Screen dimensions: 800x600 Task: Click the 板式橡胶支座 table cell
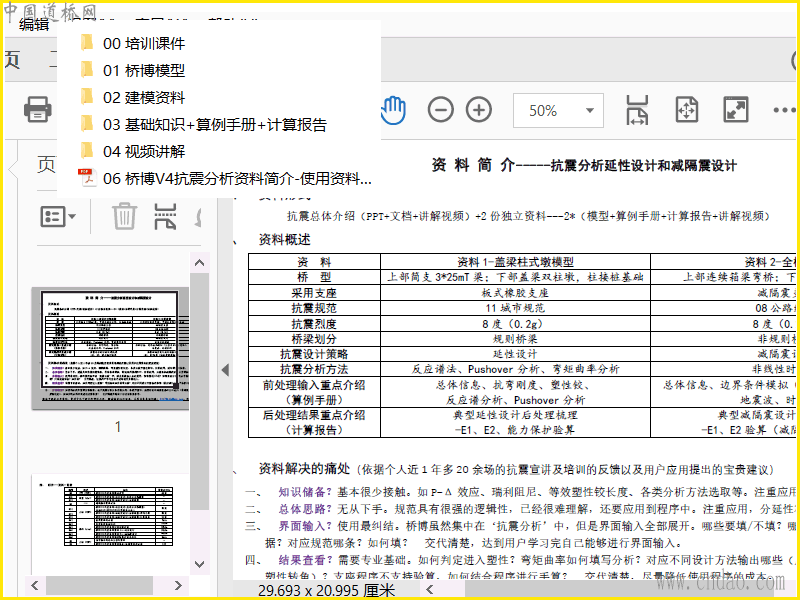515,293
